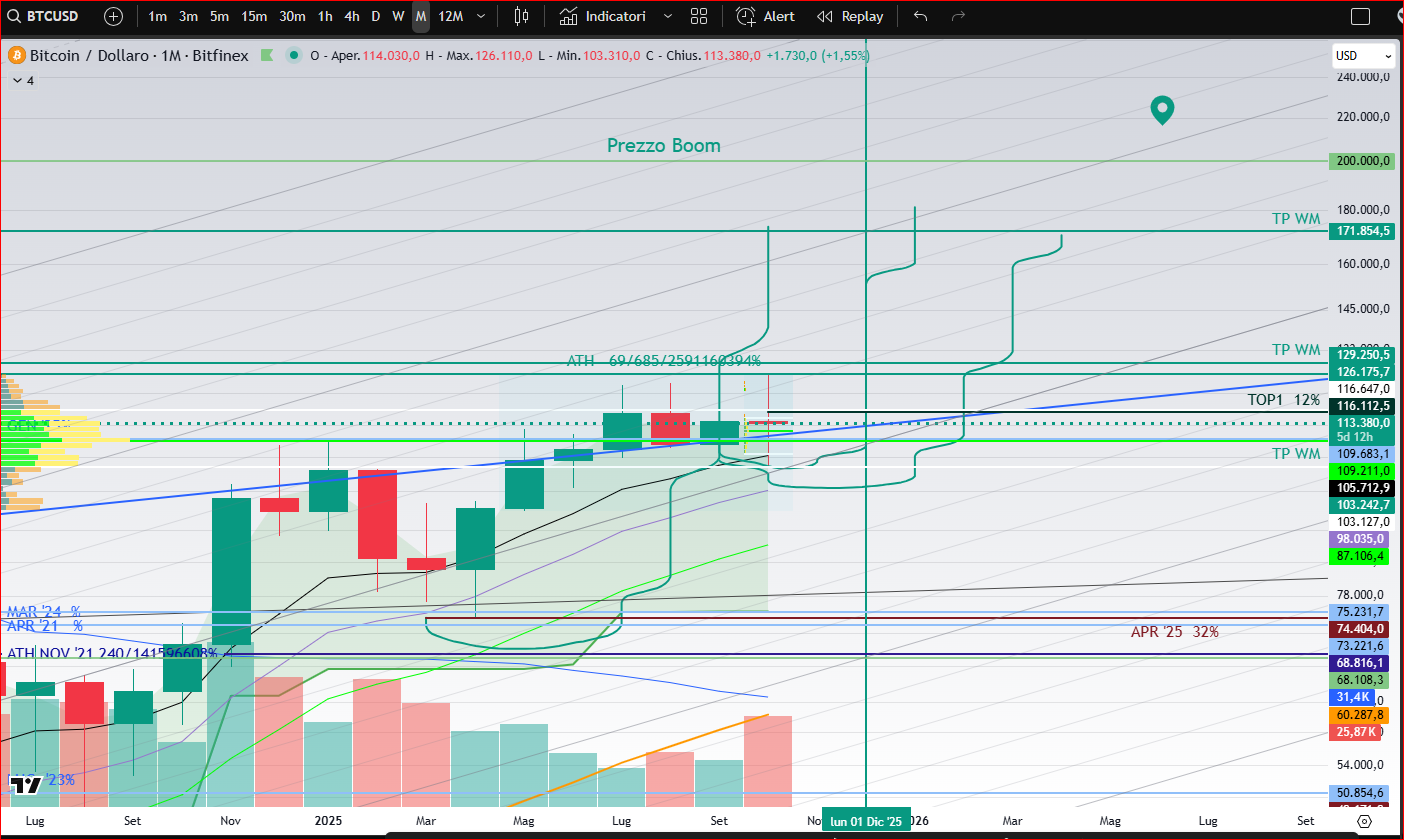The width and height of the screenshot is (1404, 840).
Task: Open chart settings gear on time axis
Action: pos(1364,821)
